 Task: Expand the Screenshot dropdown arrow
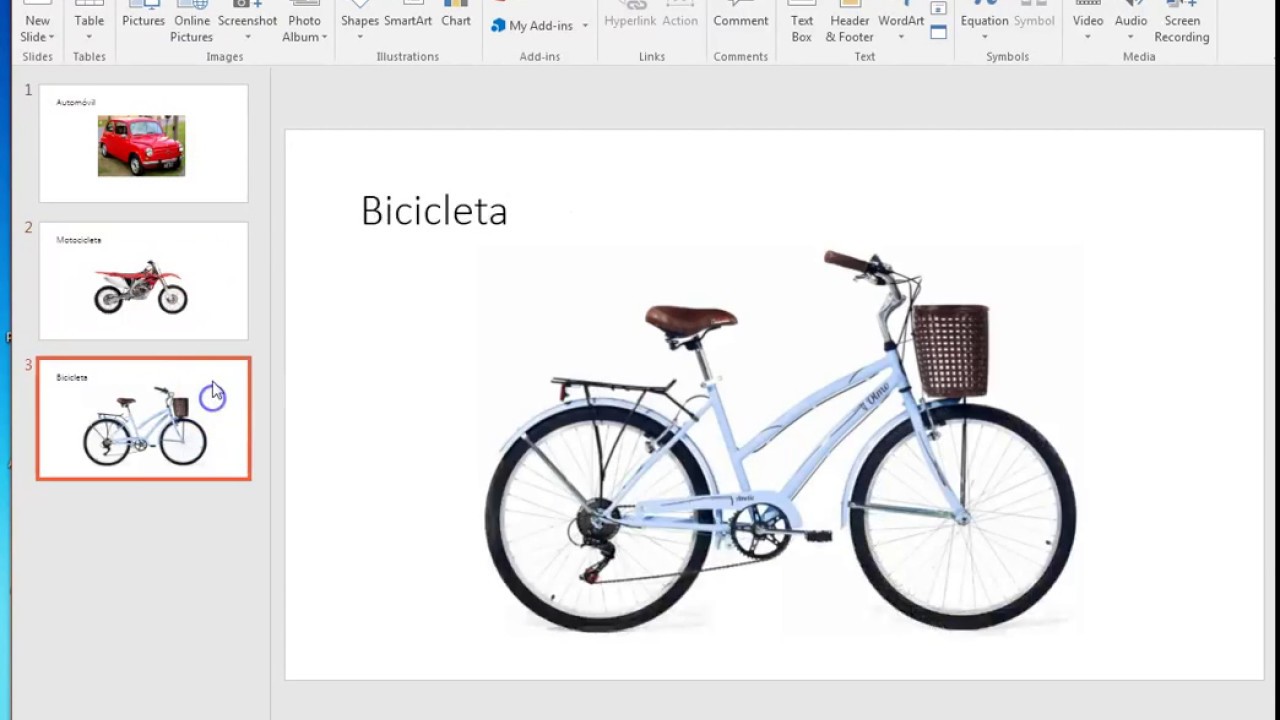pos(247,38)
